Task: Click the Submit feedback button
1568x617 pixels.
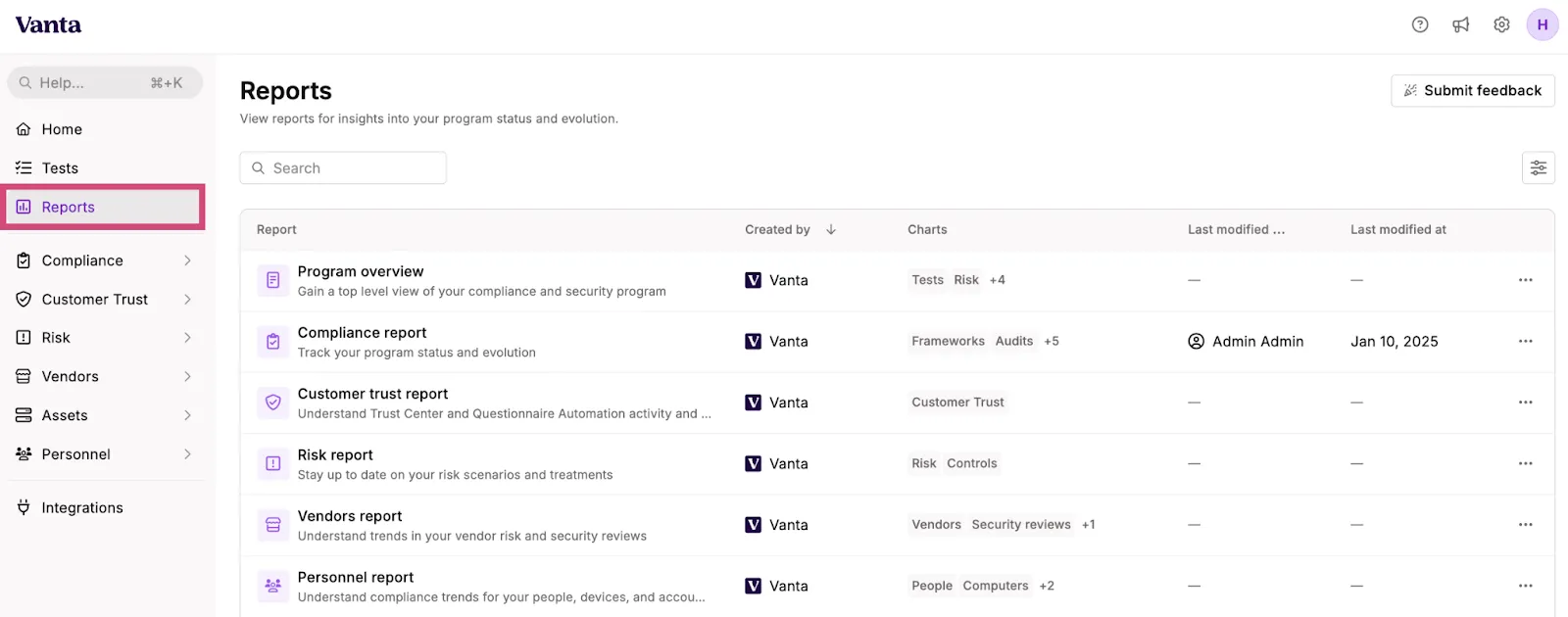Action: [1473, 90]
